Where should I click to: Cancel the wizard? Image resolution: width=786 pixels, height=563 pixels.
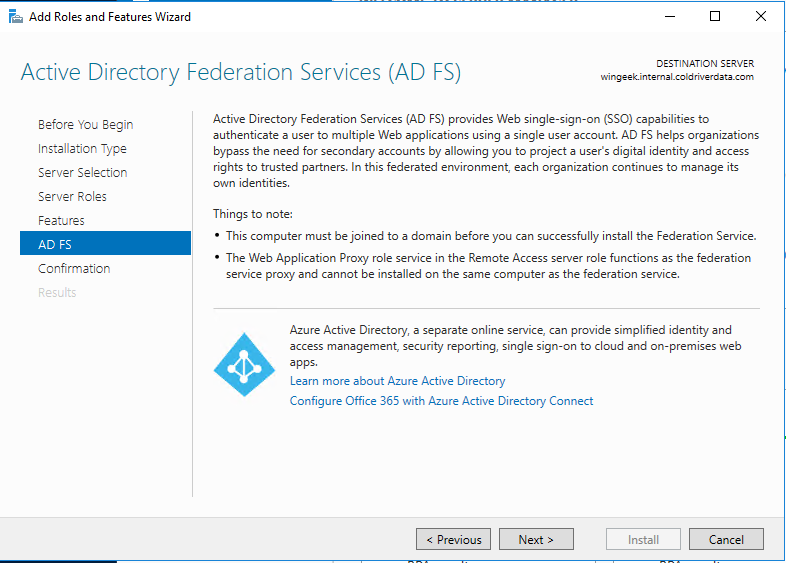726,540
